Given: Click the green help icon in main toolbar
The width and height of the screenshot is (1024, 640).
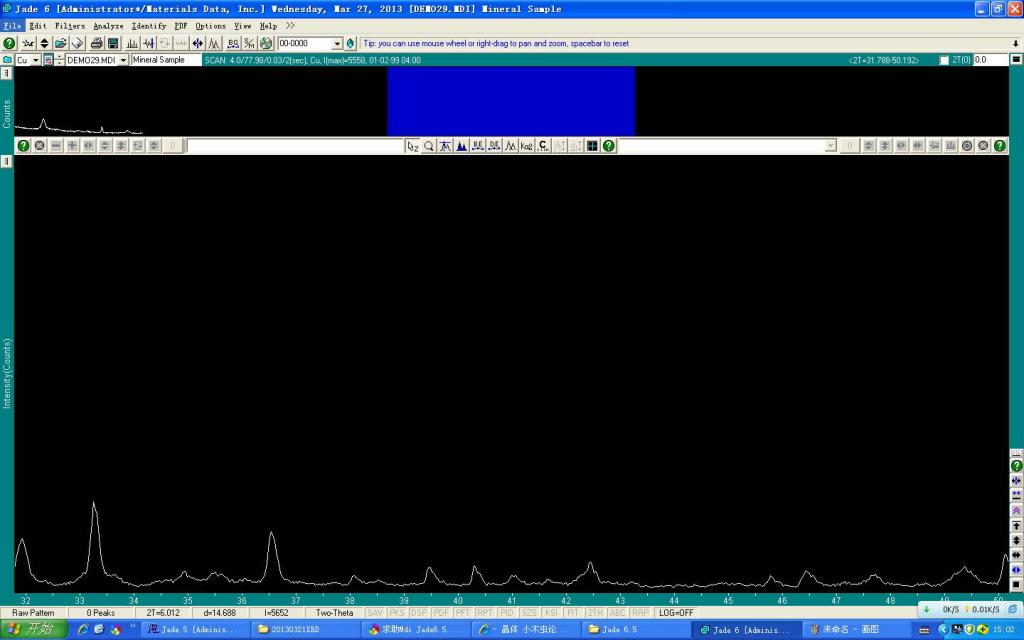Looking at the screenshot, I should point(9,43).
